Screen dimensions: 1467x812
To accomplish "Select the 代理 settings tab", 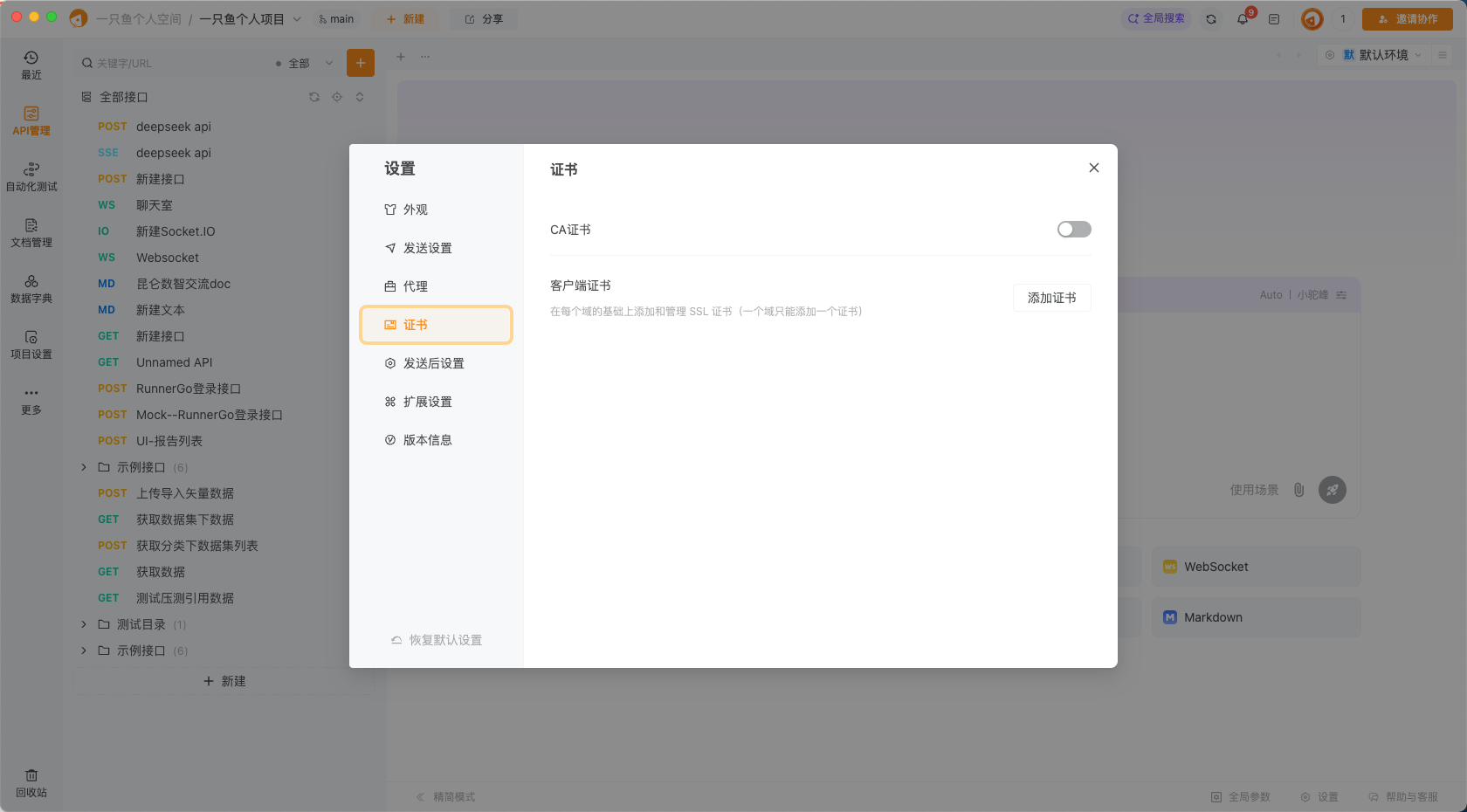I will 415,286.
